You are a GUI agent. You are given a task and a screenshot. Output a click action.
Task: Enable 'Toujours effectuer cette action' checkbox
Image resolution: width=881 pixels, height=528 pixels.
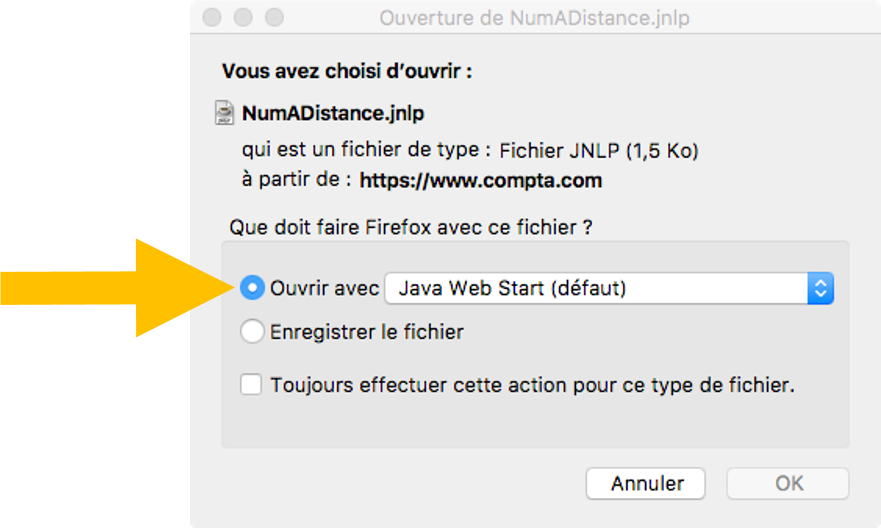pos(252,385)
